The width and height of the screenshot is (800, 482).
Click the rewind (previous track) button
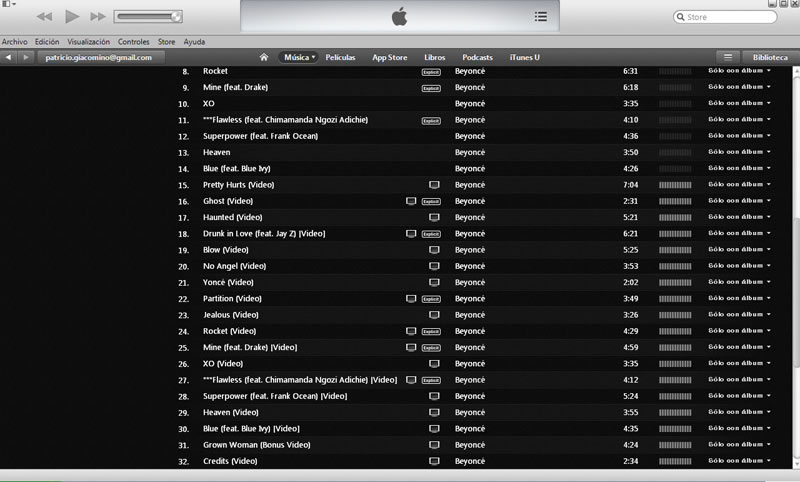[x=44, y=17]
